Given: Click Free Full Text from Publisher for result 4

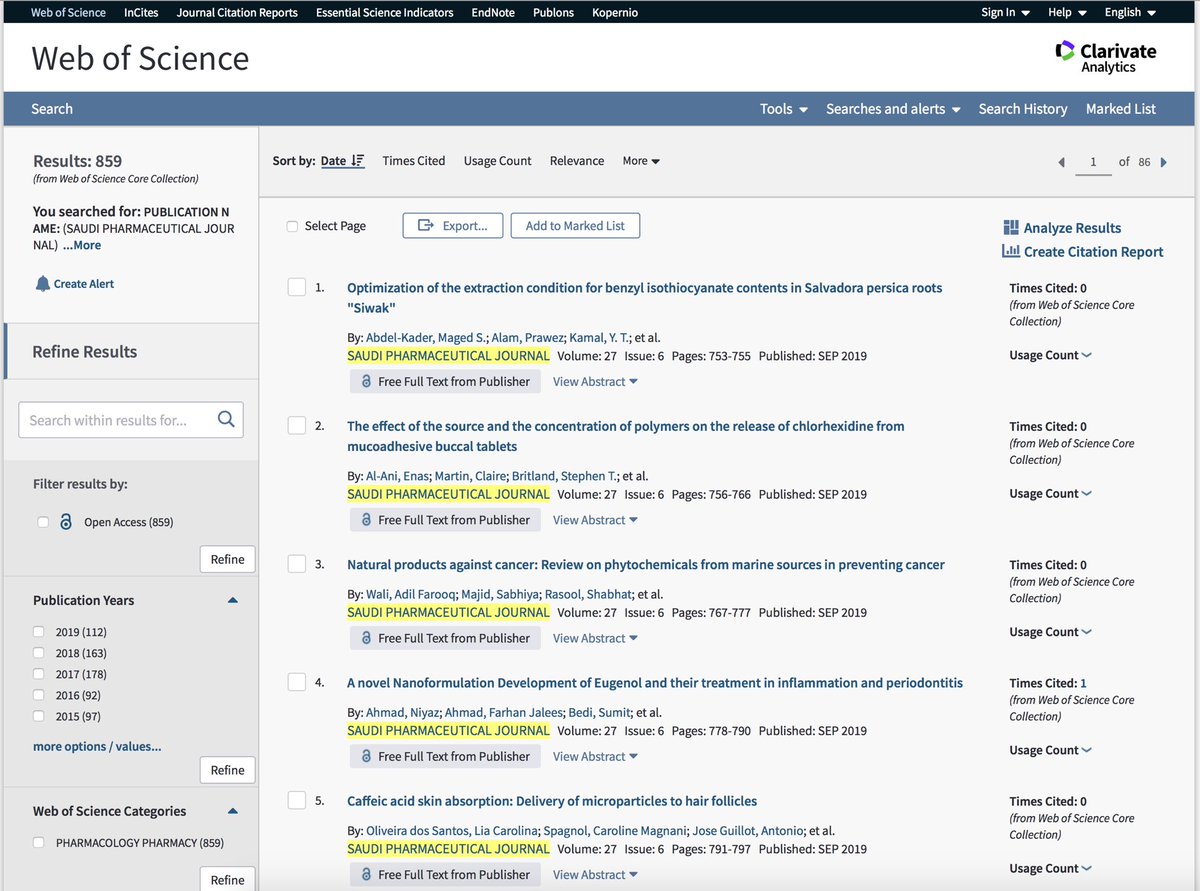Looking at the screenshot, I should point(445,756).
